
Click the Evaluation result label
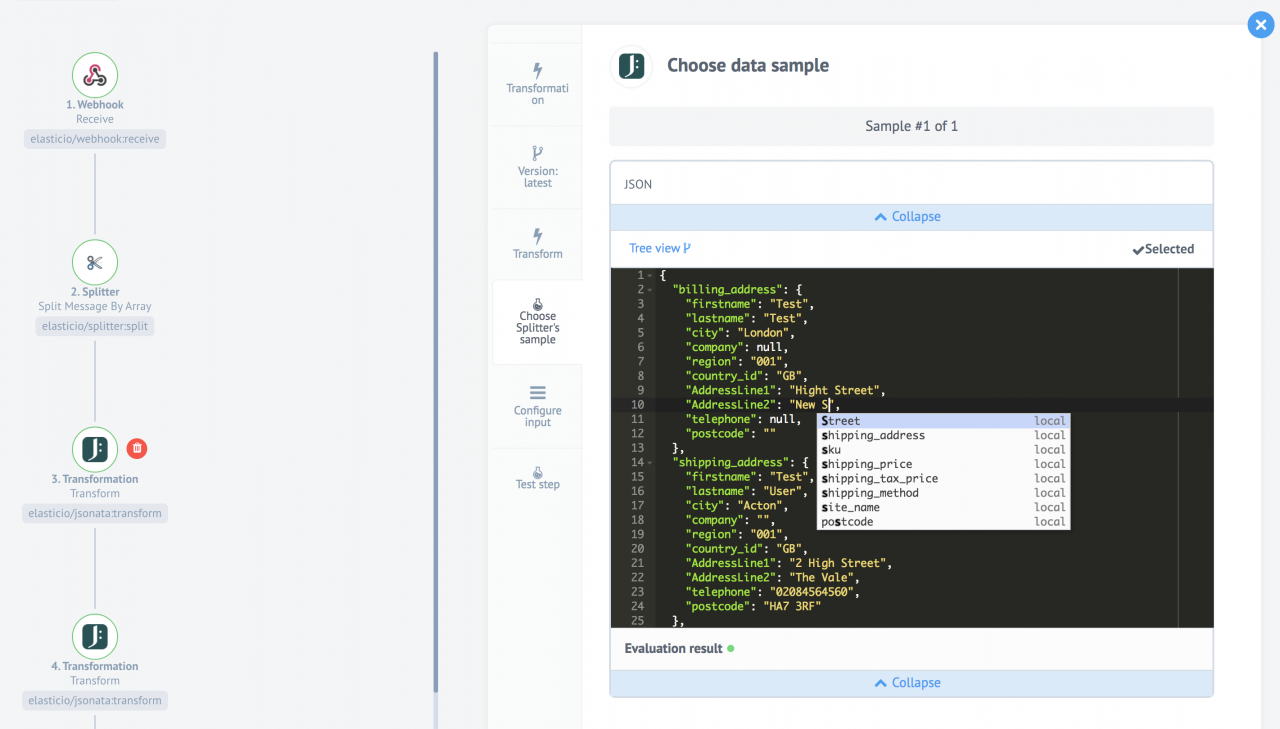click(x=673, y=648)
